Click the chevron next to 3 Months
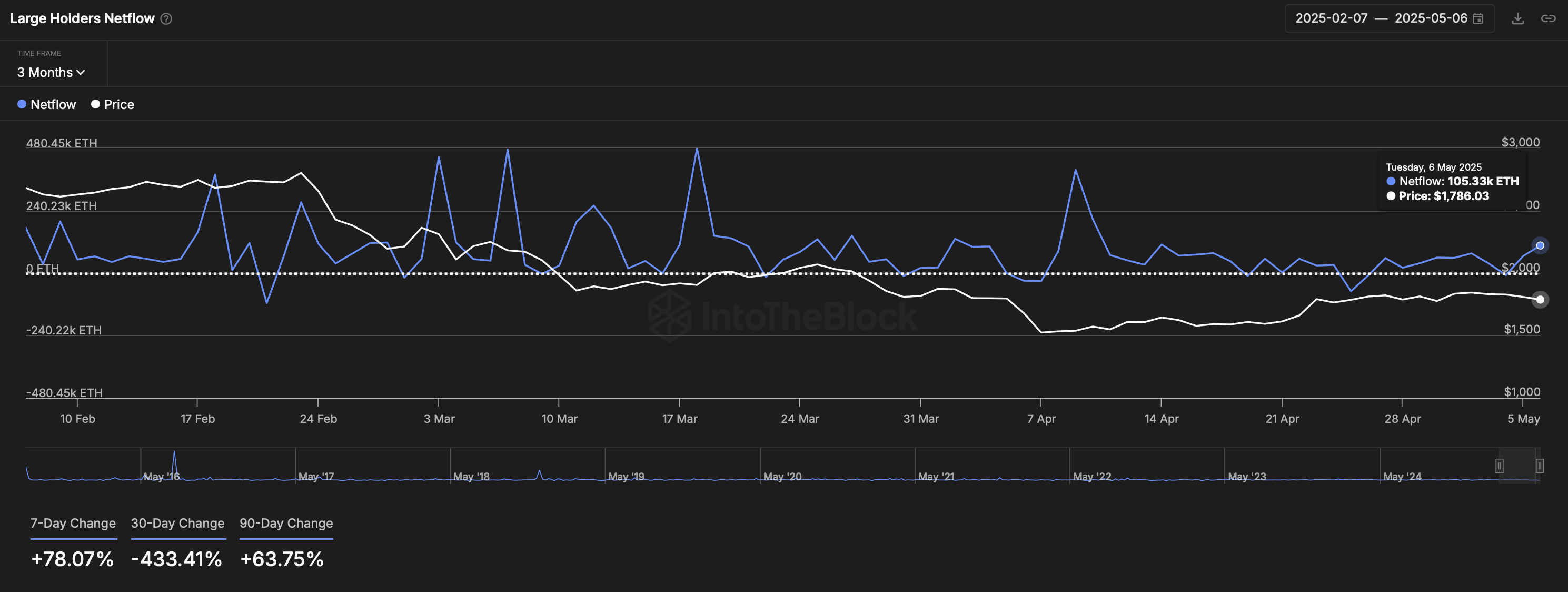This screenshot has height=592, width=1568. pos(81,73)
